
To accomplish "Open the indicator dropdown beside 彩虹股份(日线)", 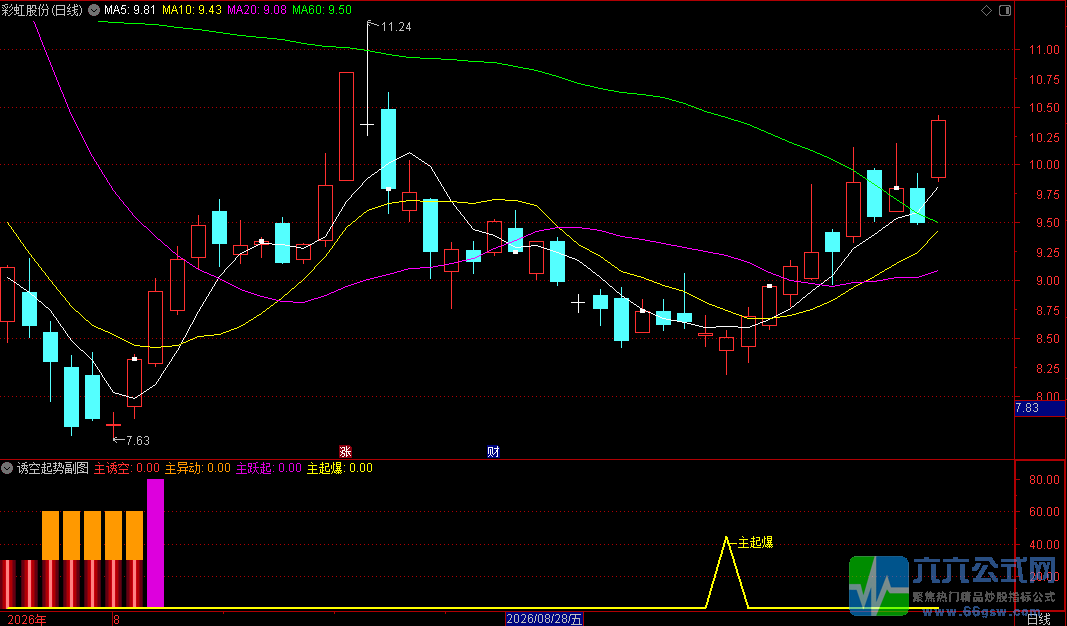I will tap(93, 10).
